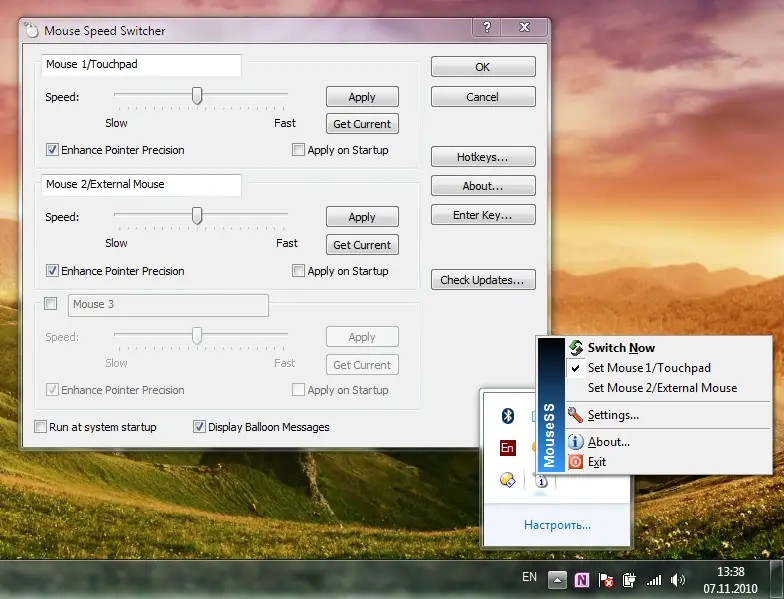Click the Bluetooth tray icon
The image size is (784, 599).
(508, 416)
